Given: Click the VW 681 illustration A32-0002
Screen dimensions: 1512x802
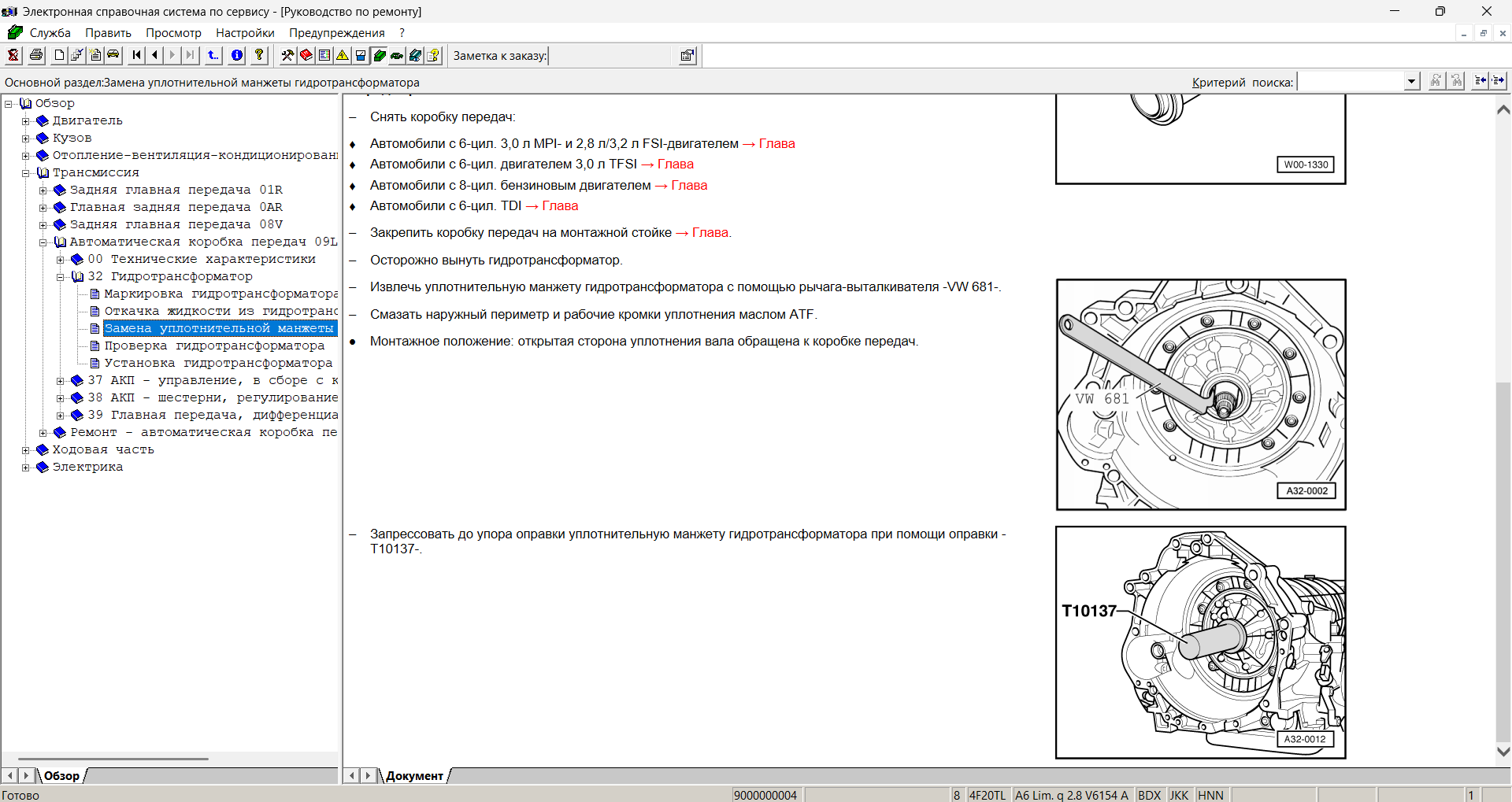Looking at the screenshot, I should coord(1201,394).
